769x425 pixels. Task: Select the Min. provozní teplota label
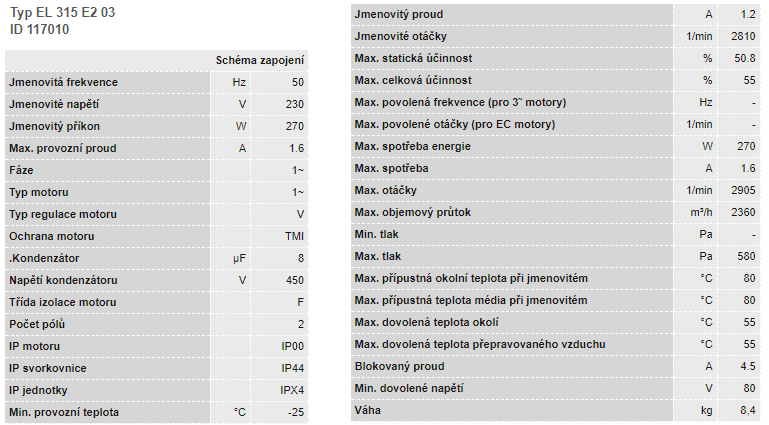tap(64, 412)
